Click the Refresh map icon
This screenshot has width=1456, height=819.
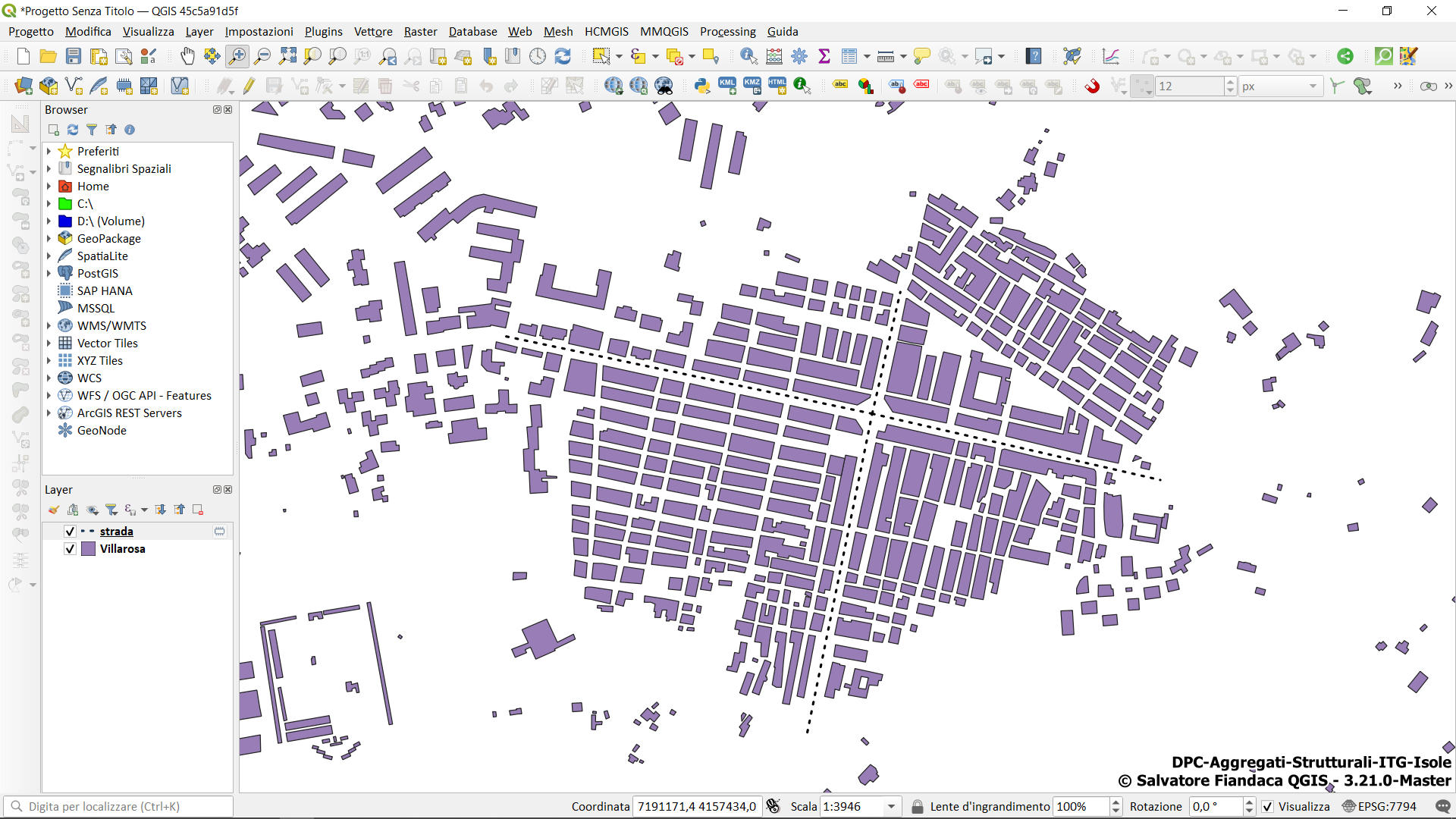(563, 56)
